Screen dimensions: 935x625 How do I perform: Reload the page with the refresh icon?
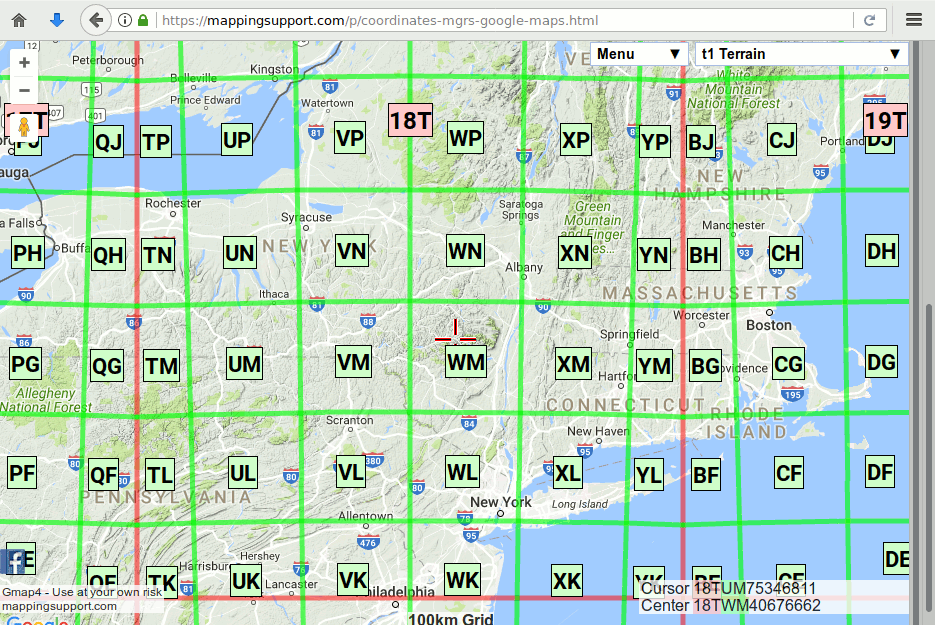point(869,20)
